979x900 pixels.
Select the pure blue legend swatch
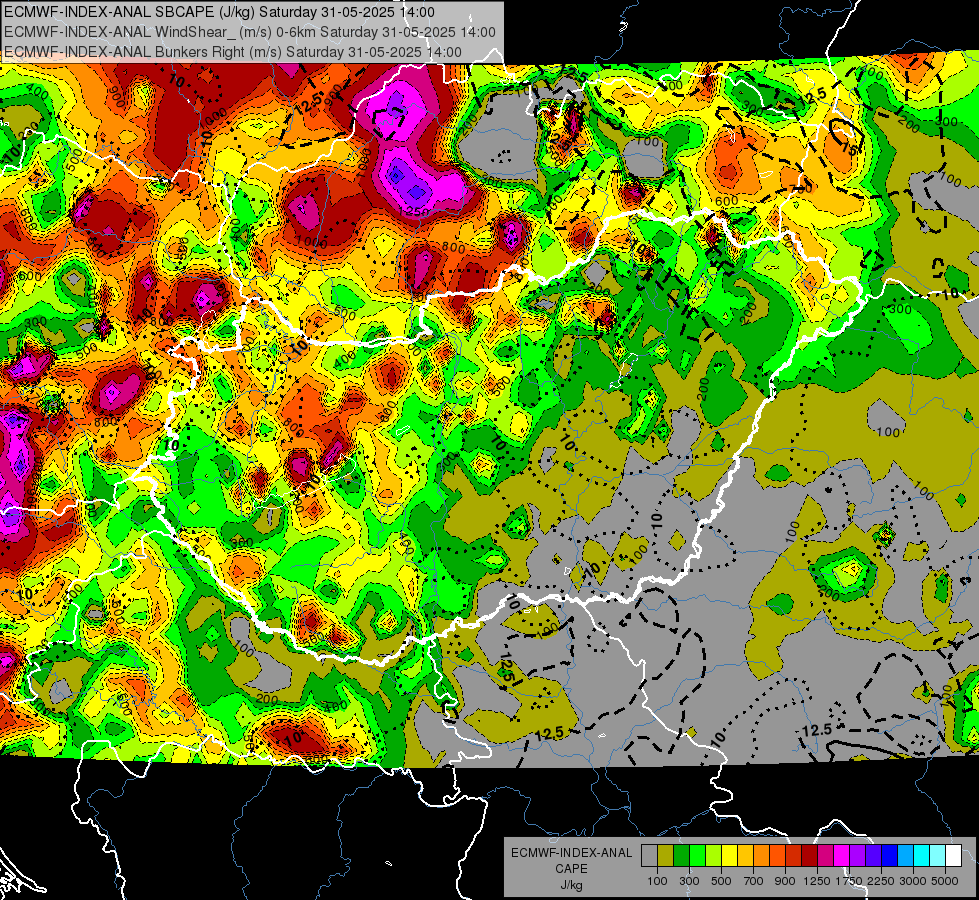(889, 855)
